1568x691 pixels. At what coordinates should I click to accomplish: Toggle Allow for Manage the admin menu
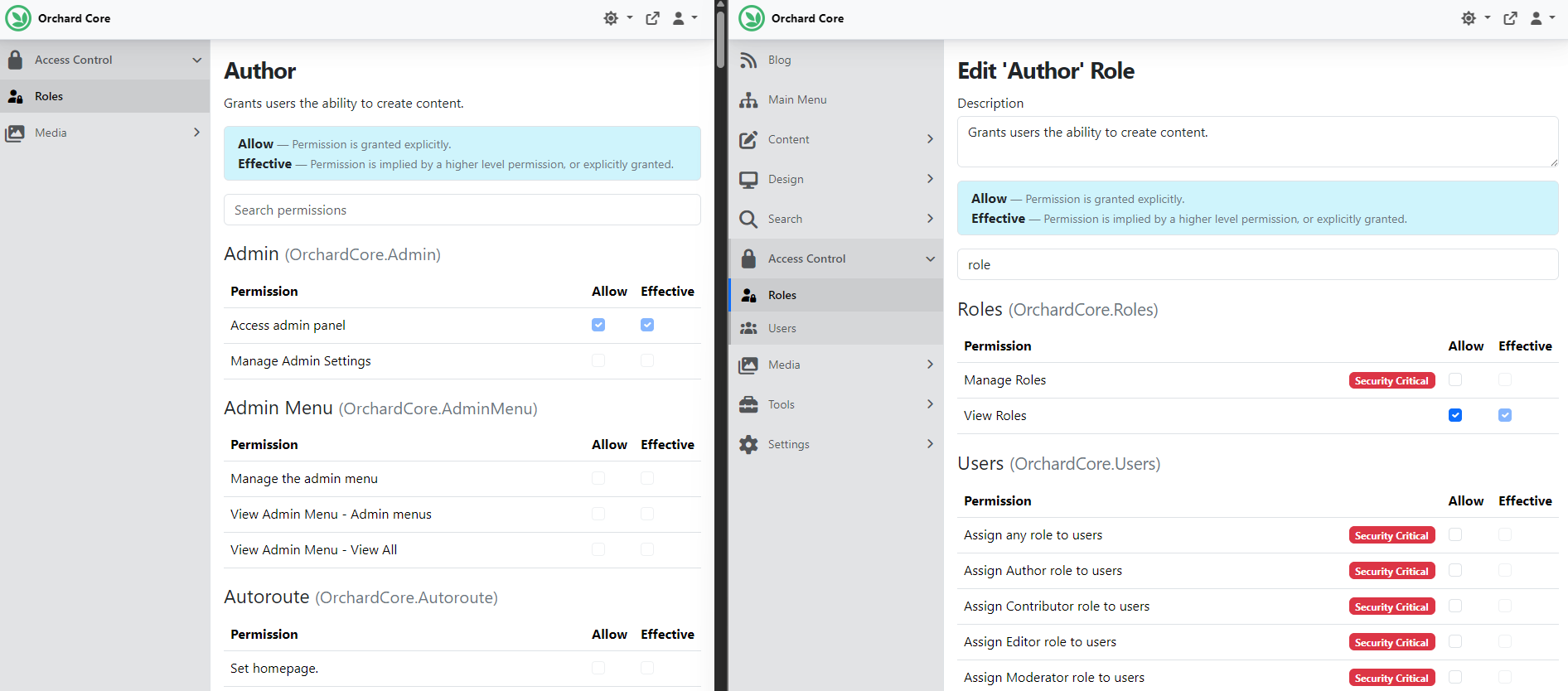coord(598,478)
